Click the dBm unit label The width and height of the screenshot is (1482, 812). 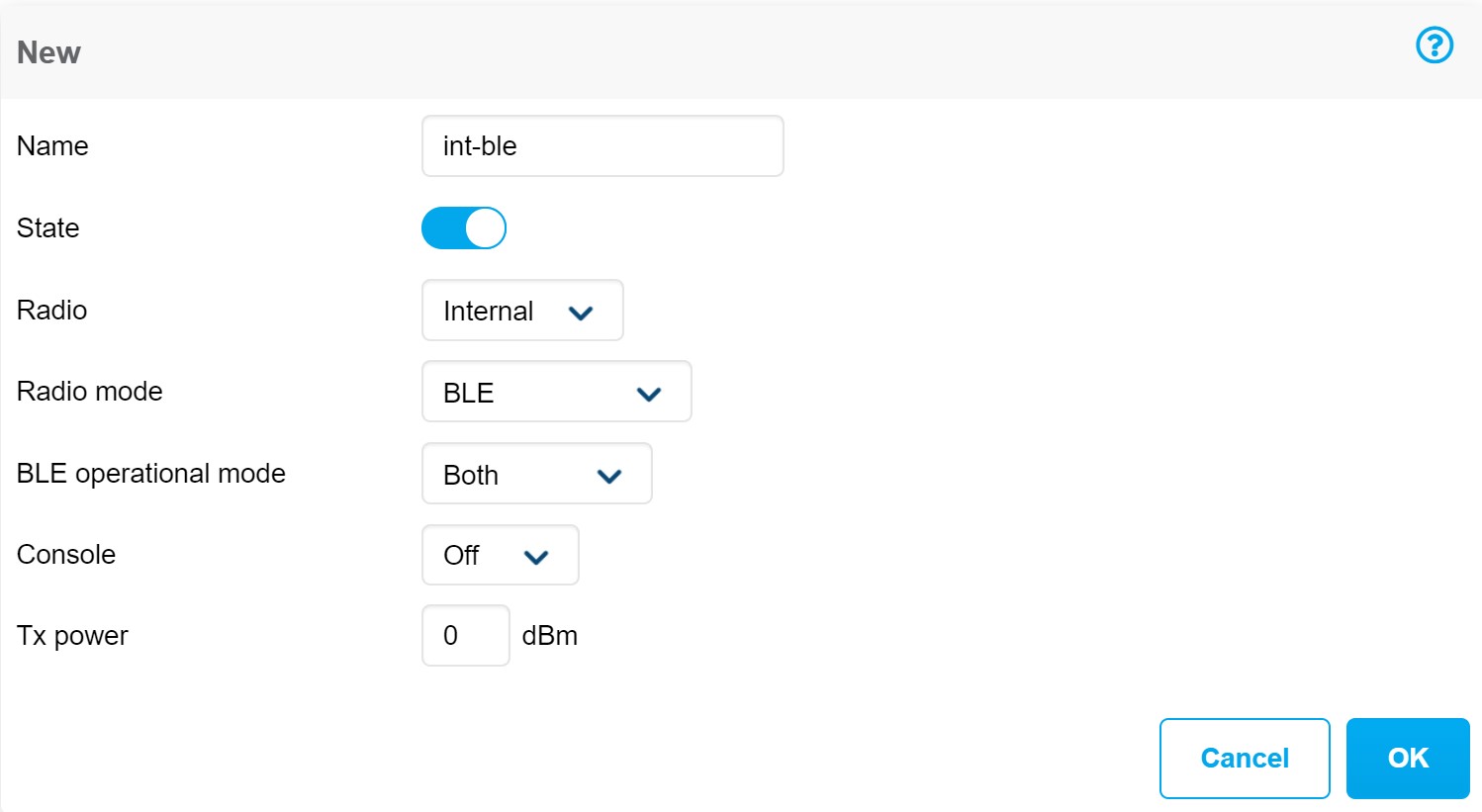pyautogui.click(x=550, y=636)
